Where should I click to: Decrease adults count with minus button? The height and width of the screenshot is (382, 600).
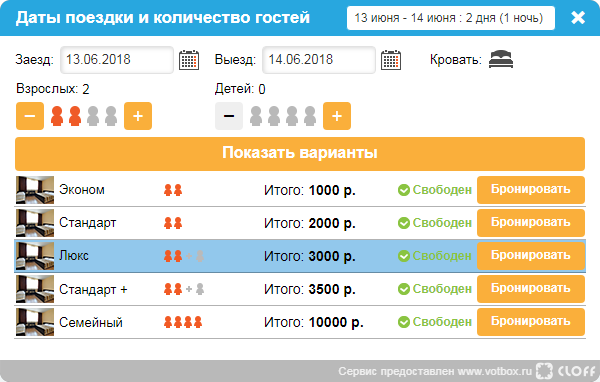(x=30, y=116)
